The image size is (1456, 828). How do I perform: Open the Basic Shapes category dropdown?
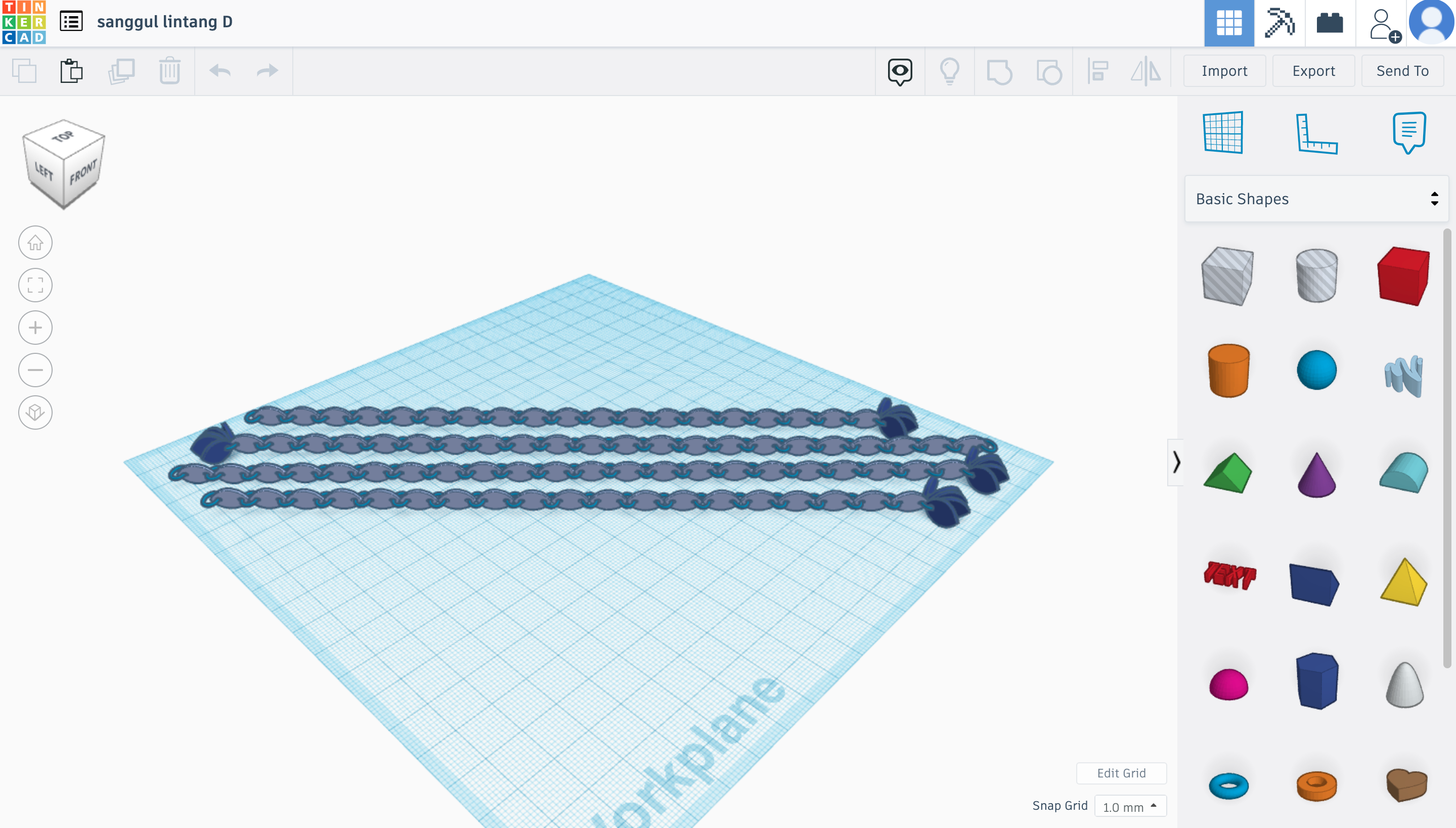point(1316,199)
